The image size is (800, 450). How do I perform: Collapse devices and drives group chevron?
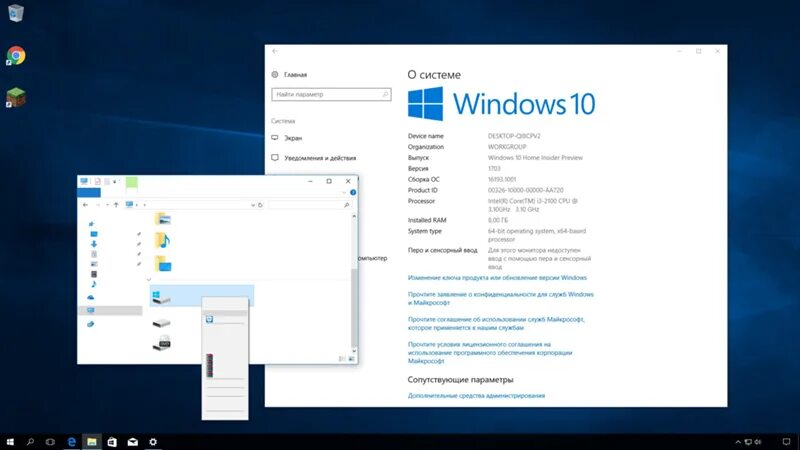point(149,280)
